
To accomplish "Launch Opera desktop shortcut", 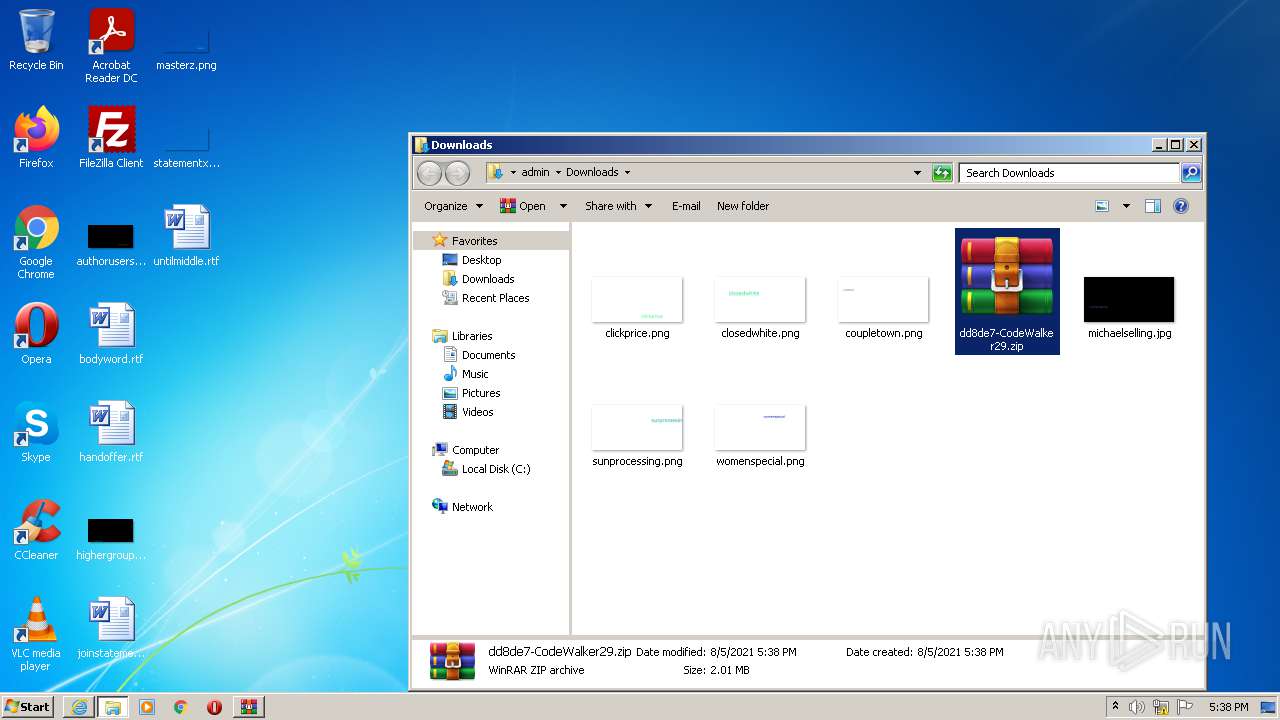I will (36, 333).
